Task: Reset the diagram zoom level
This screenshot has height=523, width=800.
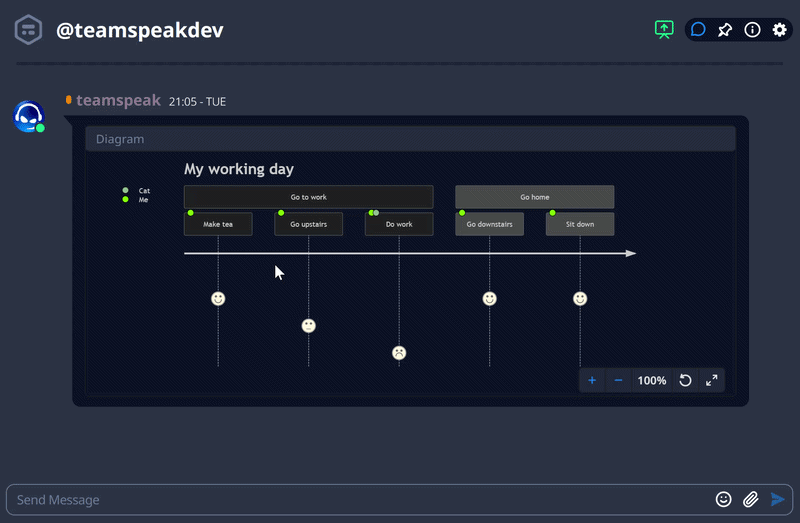Action: 685,380
